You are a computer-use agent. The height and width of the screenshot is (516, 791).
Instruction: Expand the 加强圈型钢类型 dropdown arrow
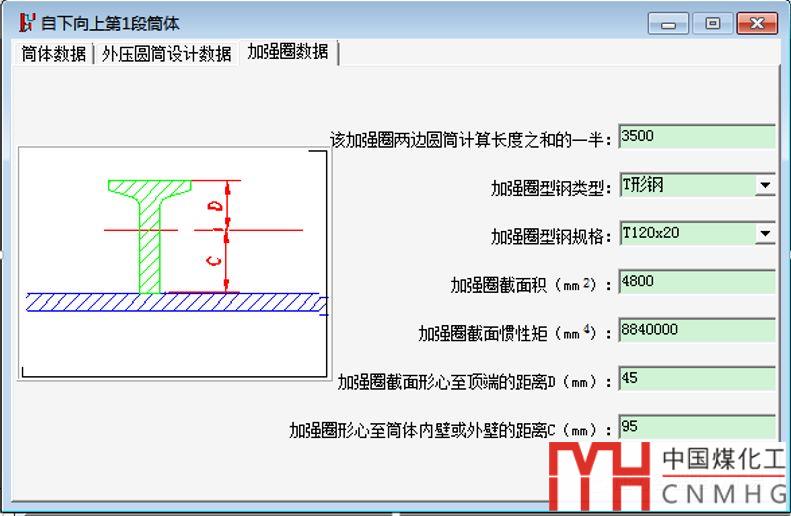point(765,185)
